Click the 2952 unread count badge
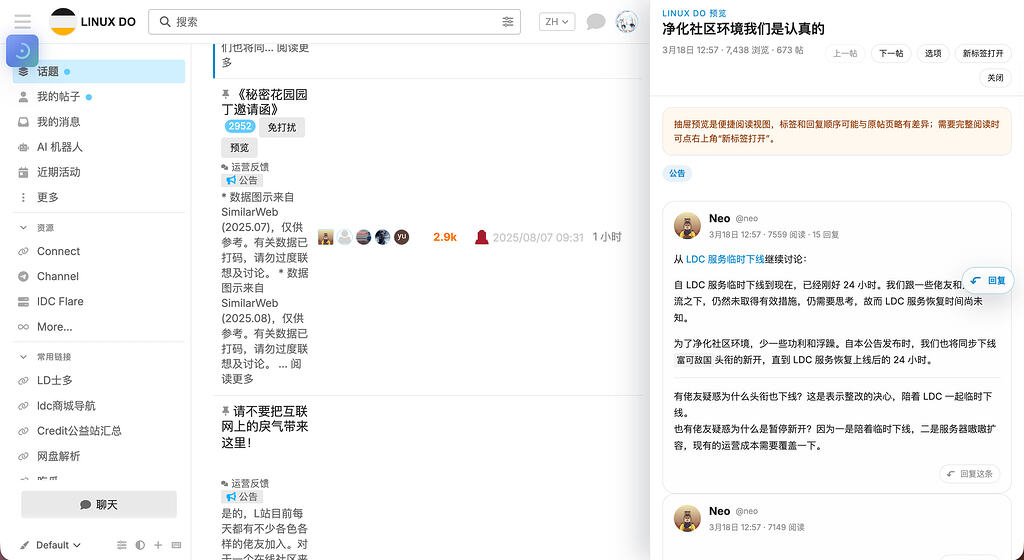The width and height of the screenshot is (1024, 560). pyautogui.click(x=240, y=127)
